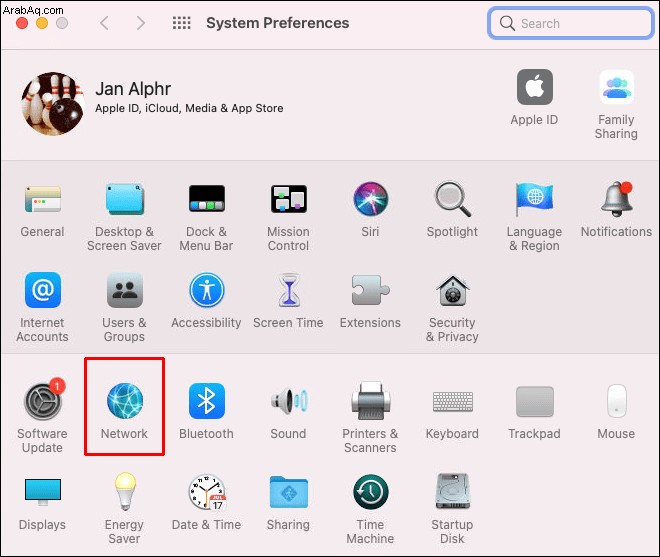Go back with the left arrow
660x557 pixels.
tap(104, 23)
